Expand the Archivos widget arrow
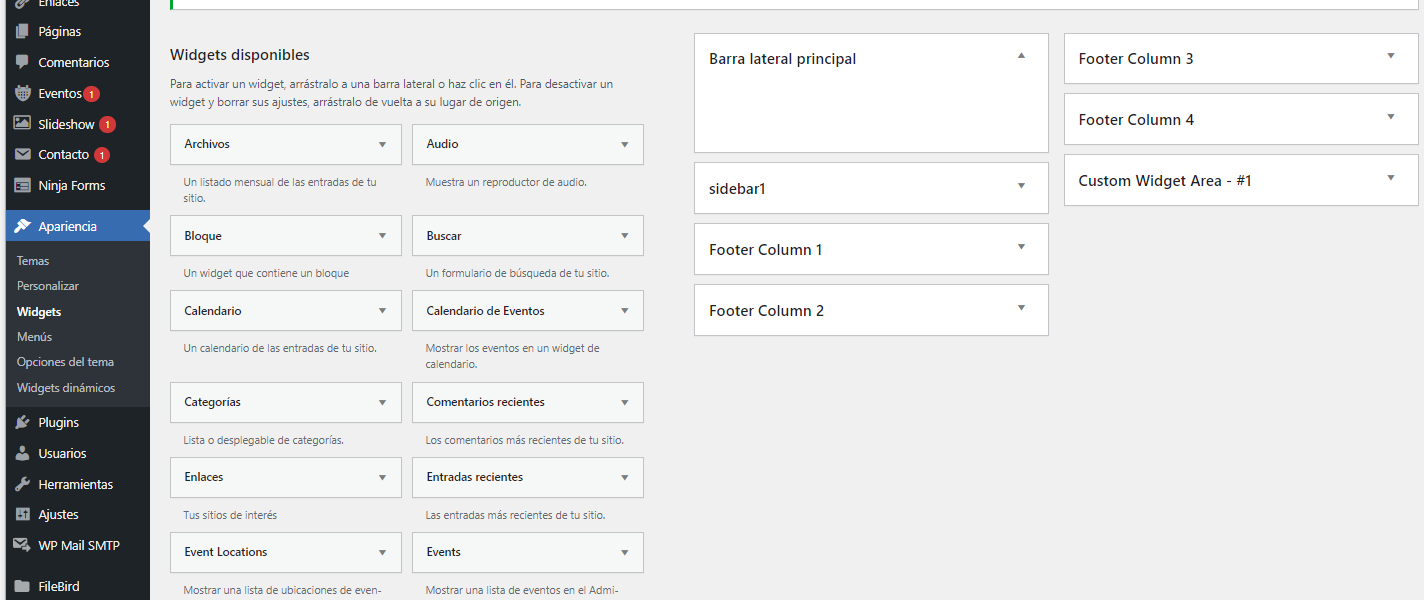The width and height of the screenshot is (1424, 600). [x=382, y=144]
